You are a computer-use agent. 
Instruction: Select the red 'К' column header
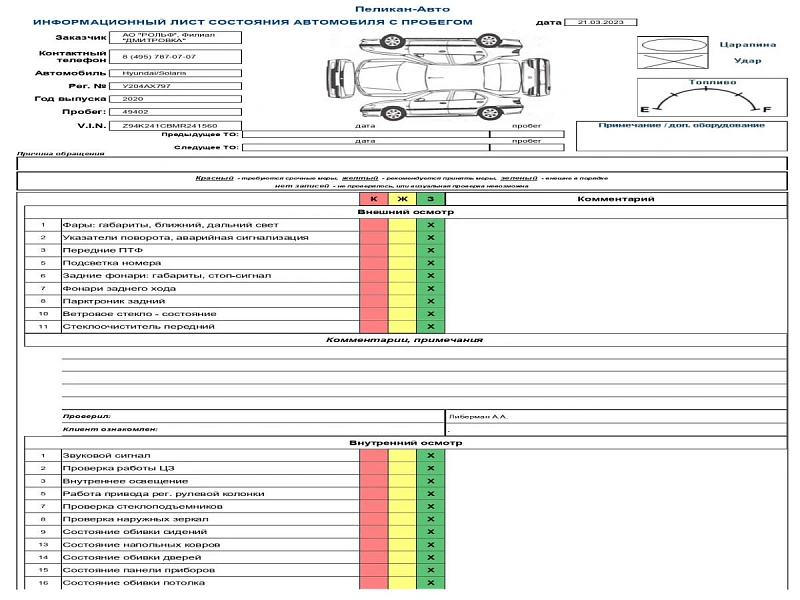click(373, 199)
